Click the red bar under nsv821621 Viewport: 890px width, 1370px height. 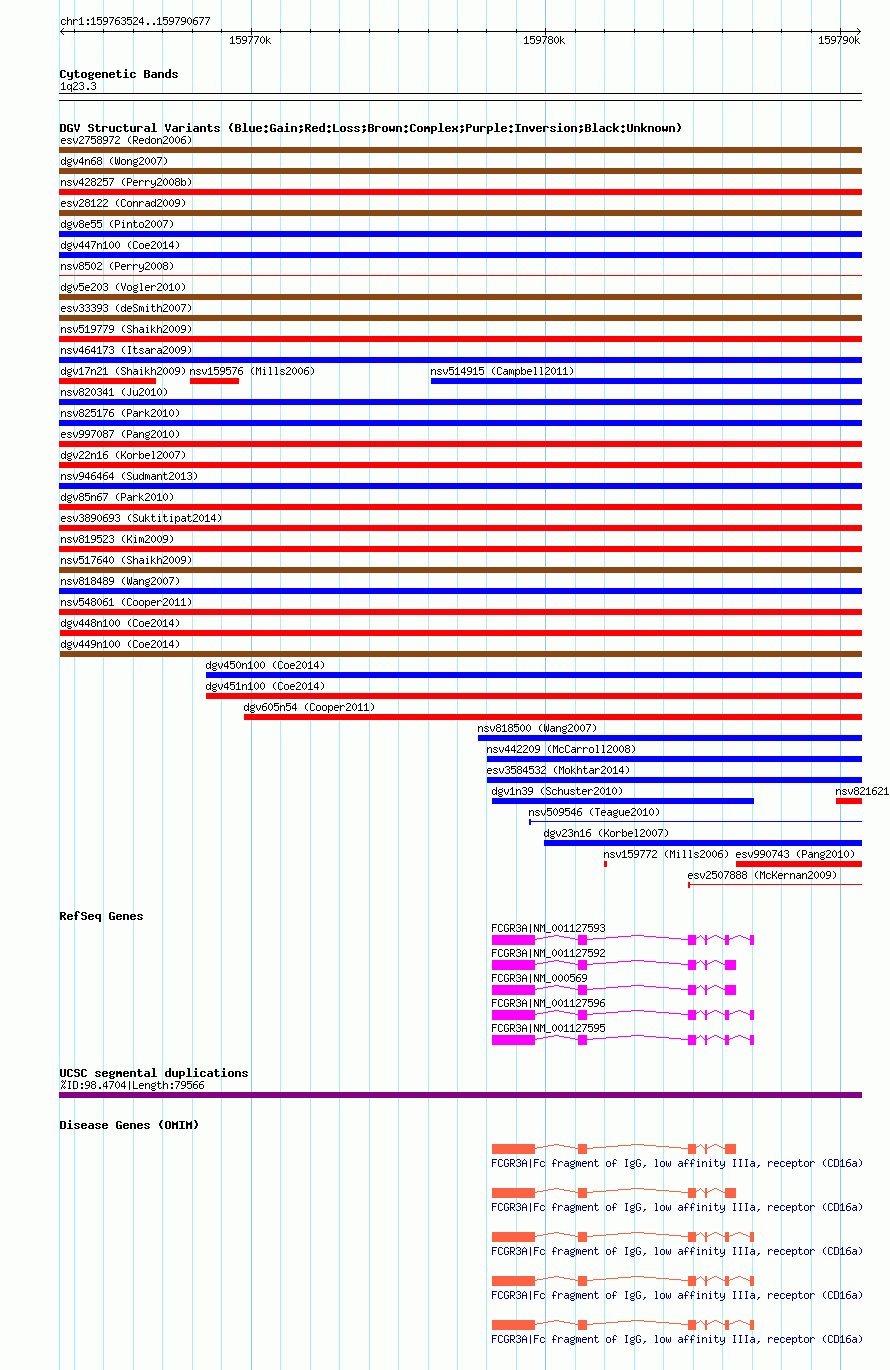849,800
